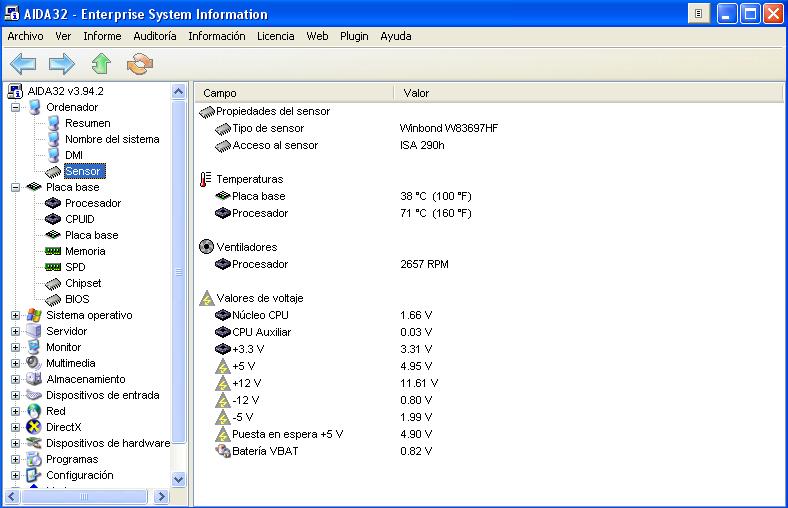
Task: Select the SPD memory item
Action: coord(75,267)
